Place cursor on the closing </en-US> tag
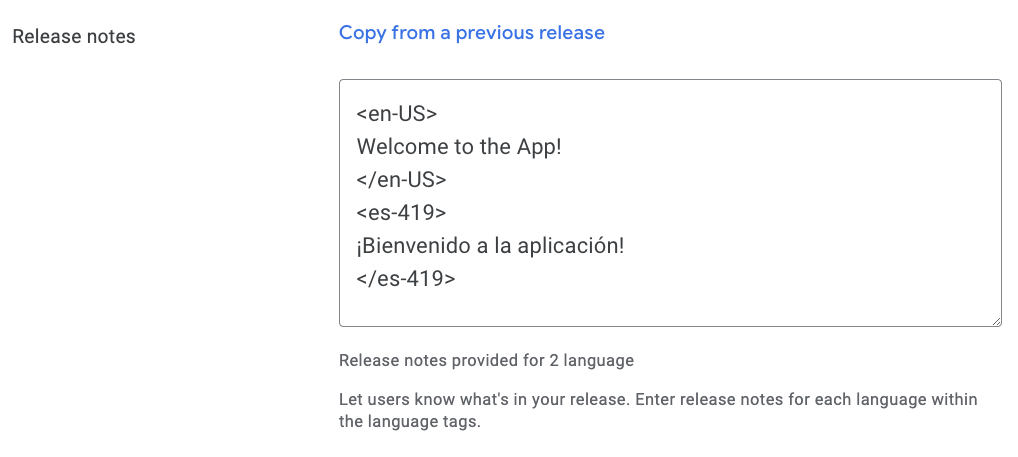This screenshot has width=1018, height=457. tap(401, 180)
